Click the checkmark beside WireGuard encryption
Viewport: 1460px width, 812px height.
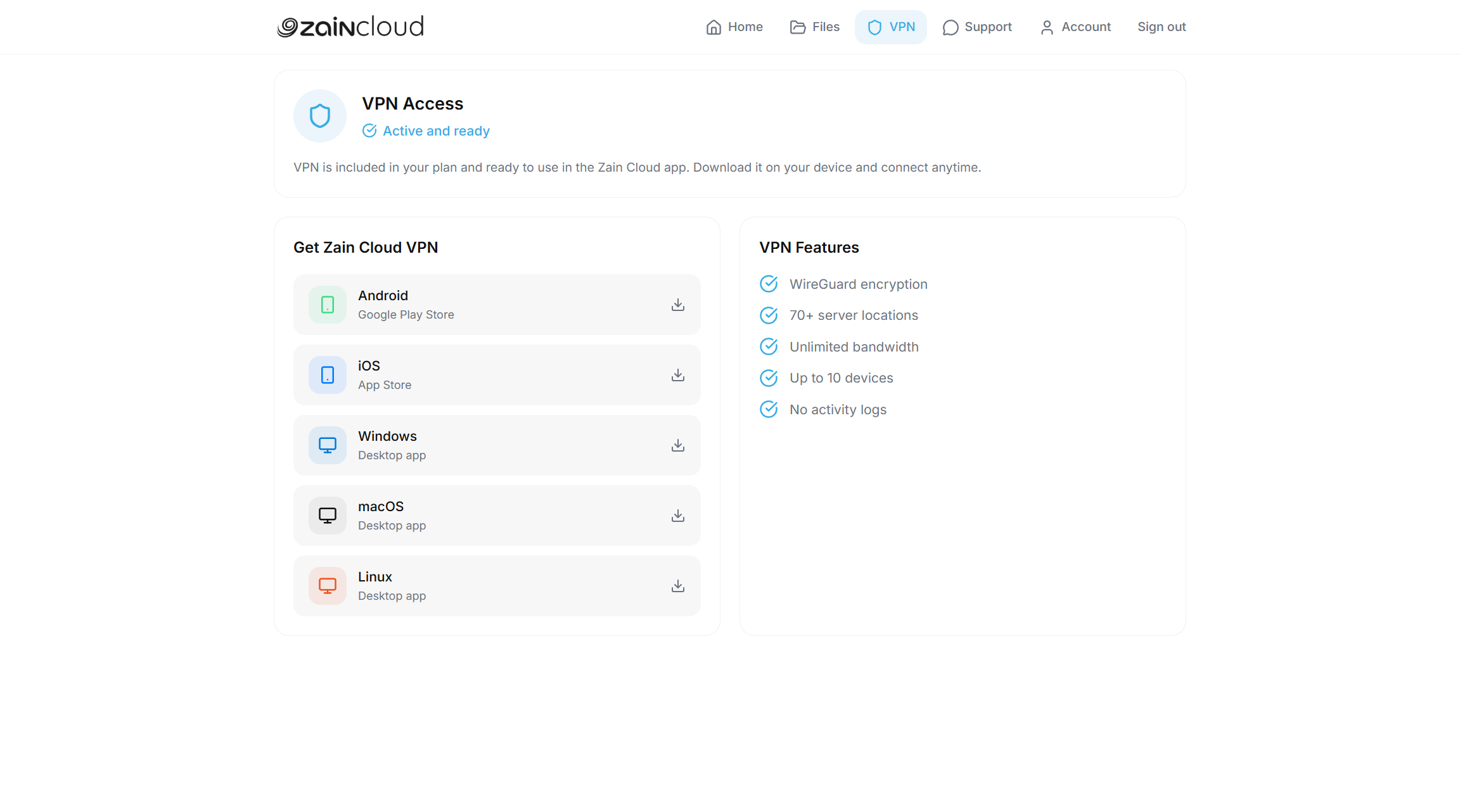(x=769, y=284)
